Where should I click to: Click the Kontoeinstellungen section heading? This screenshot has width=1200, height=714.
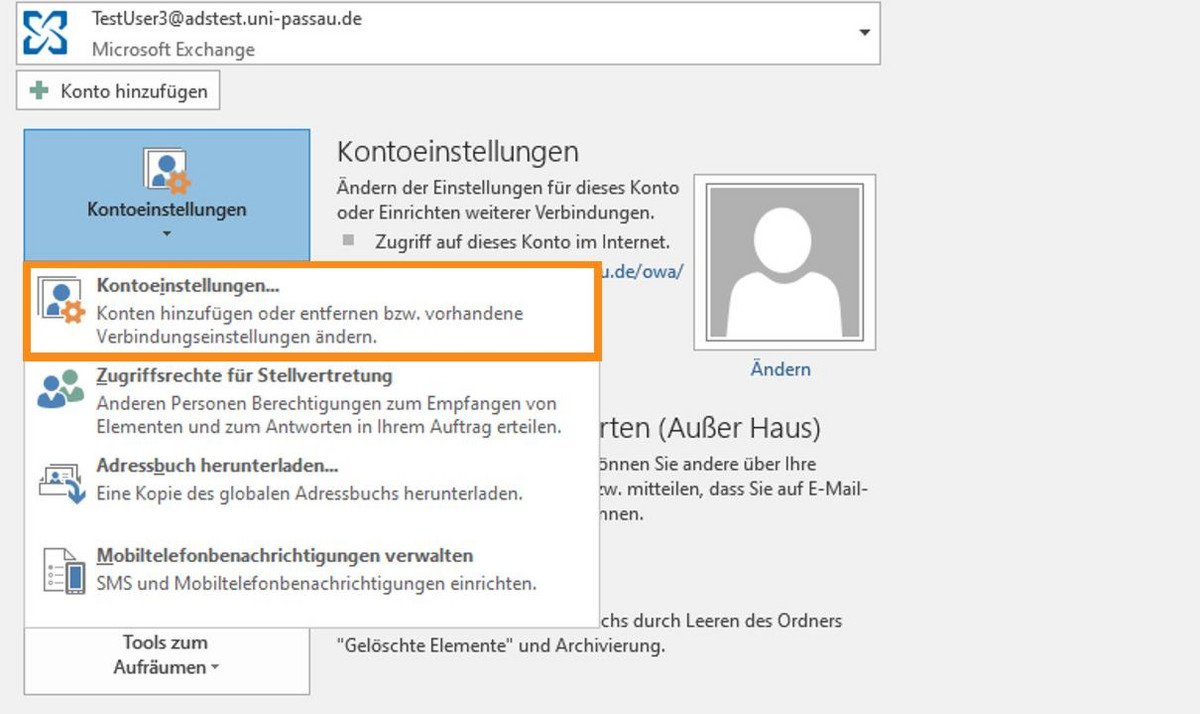tap(458, 152)
